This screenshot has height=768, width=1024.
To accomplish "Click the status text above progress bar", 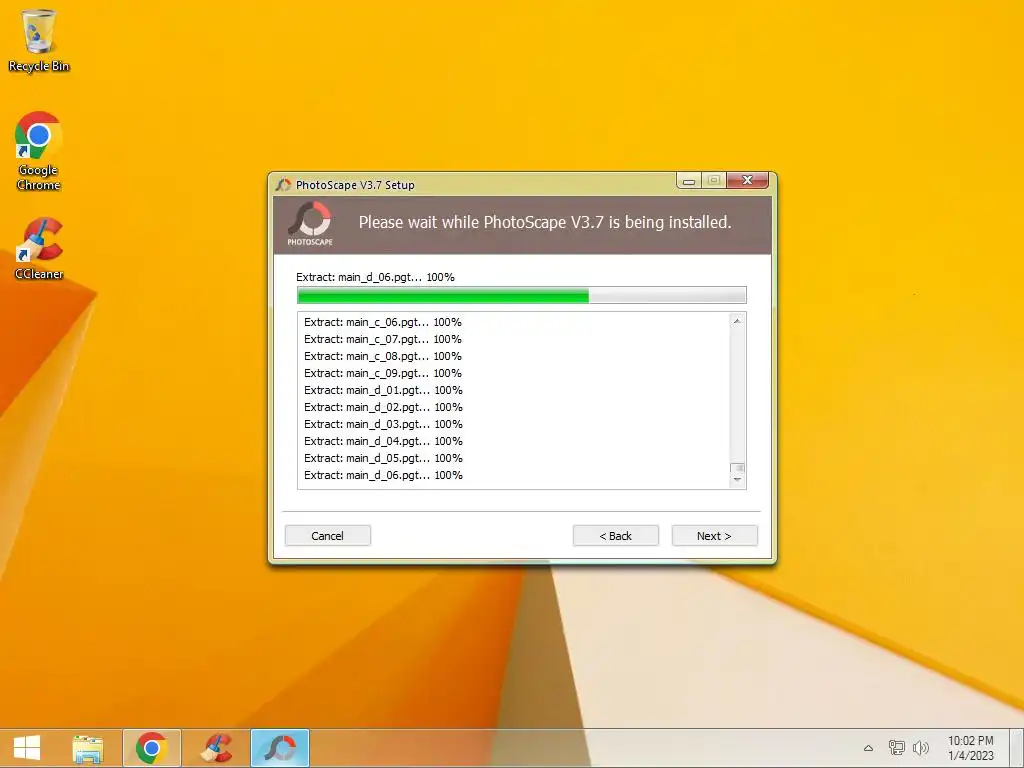I will pos(376,277).
